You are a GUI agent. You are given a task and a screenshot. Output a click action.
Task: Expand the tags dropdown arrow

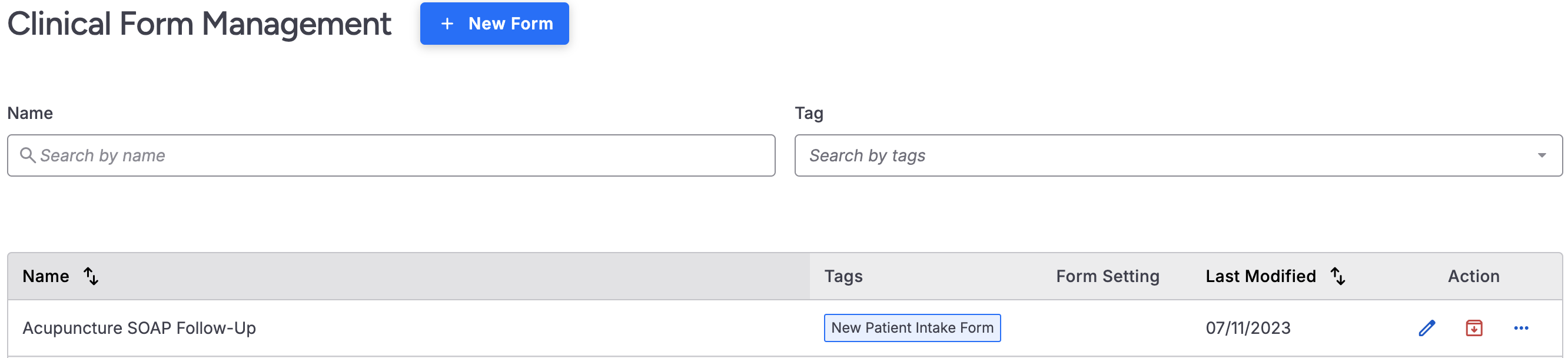tap(1541, 155)
